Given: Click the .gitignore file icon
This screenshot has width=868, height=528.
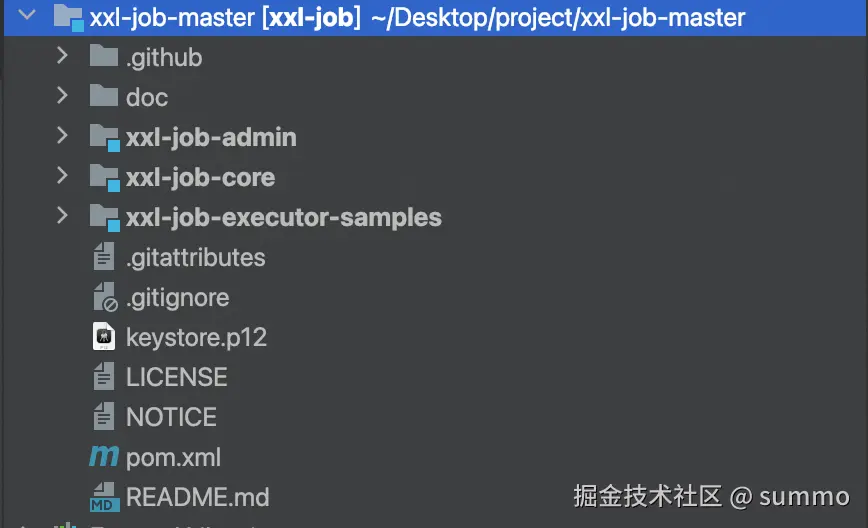Looking at the screenshot, I should coord(104,297).
